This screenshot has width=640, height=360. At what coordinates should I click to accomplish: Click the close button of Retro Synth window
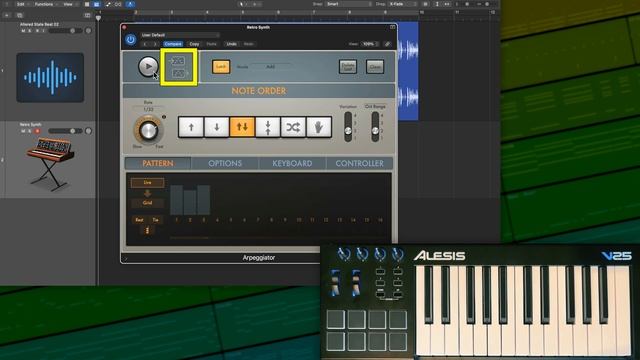coord(124,27)
